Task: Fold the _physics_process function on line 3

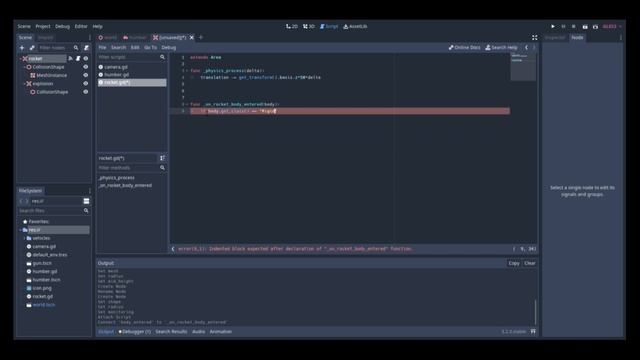Action: [x=187, y=71]
